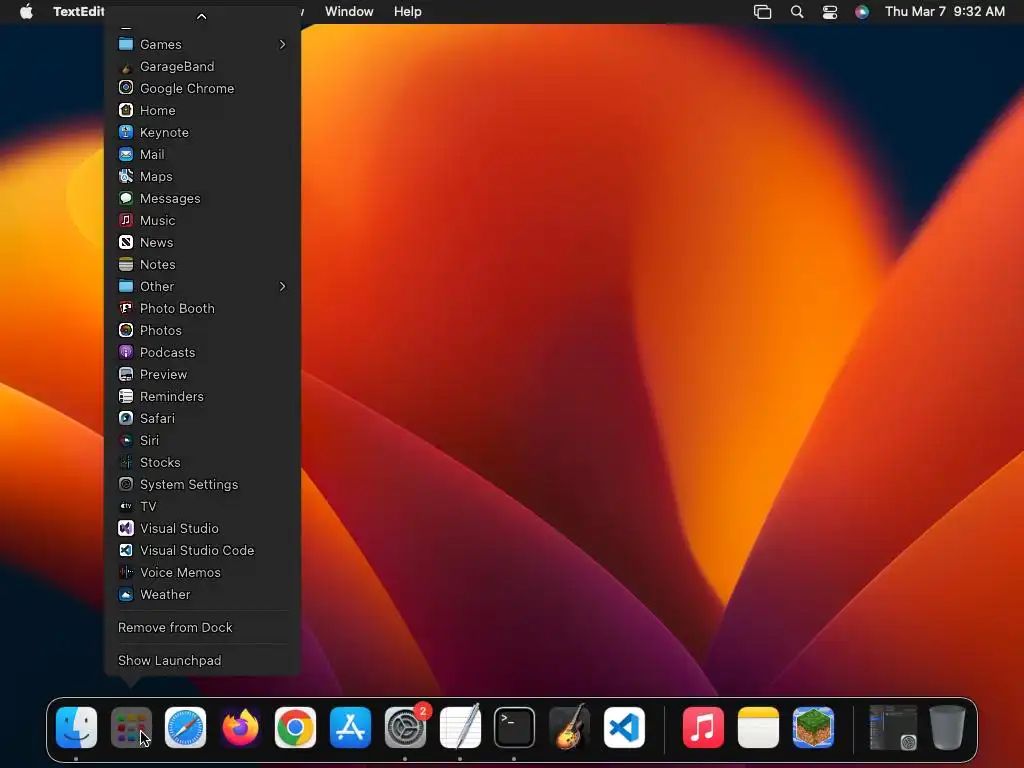The height and width of the screenshot is (768, 1024).
Task: Select Visual Studio from the app list
Action: click(x=202, y=528)
